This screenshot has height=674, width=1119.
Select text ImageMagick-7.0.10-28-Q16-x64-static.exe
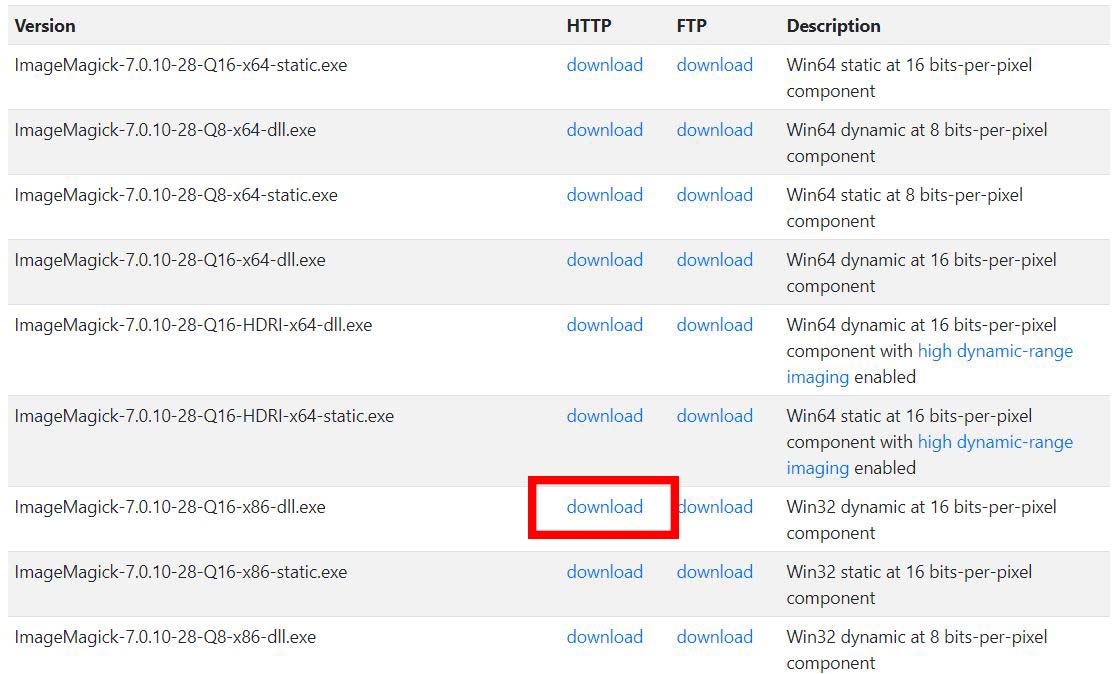[181, 65]
